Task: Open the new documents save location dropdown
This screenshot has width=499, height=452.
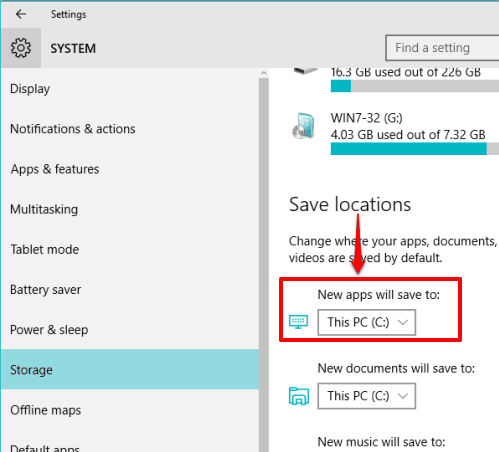Action: pyautogui.click(x=367, y=396)
